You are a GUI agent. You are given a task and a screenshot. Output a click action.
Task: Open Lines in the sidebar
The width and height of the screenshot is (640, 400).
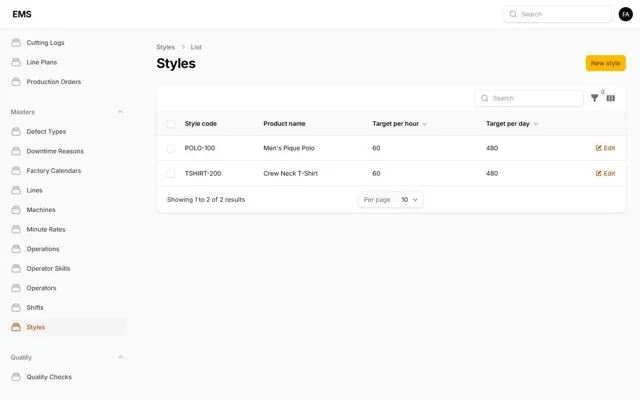point(34,190)
